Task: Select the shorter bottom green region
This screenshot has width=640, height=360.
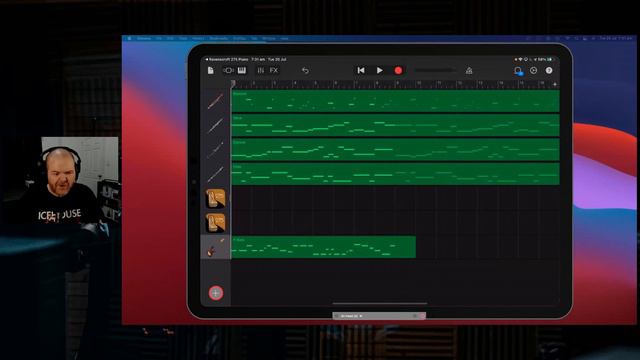Action: pos(324,247)
